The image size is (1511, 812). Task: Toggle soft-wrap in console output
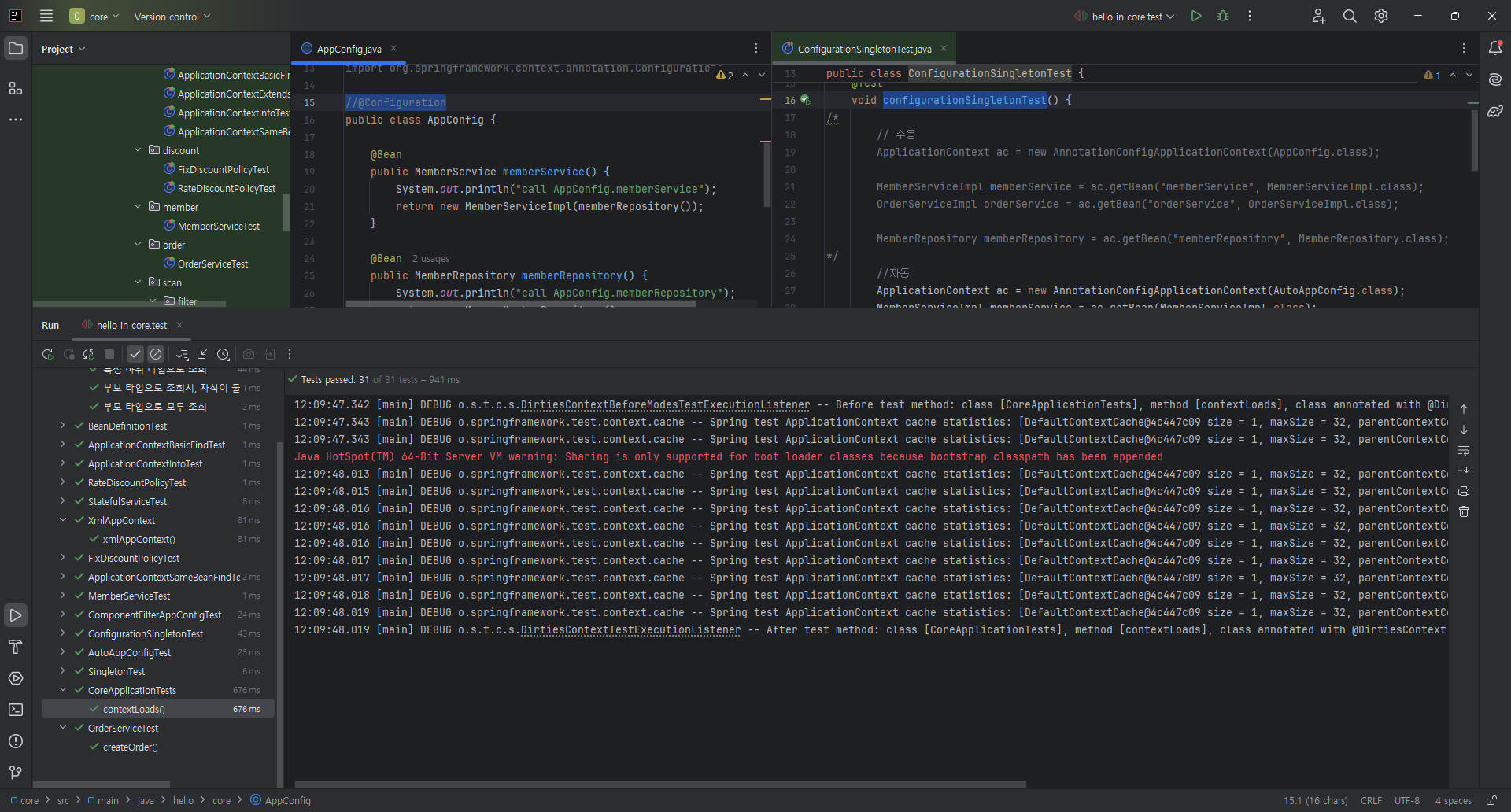[x=1464, y=450]
